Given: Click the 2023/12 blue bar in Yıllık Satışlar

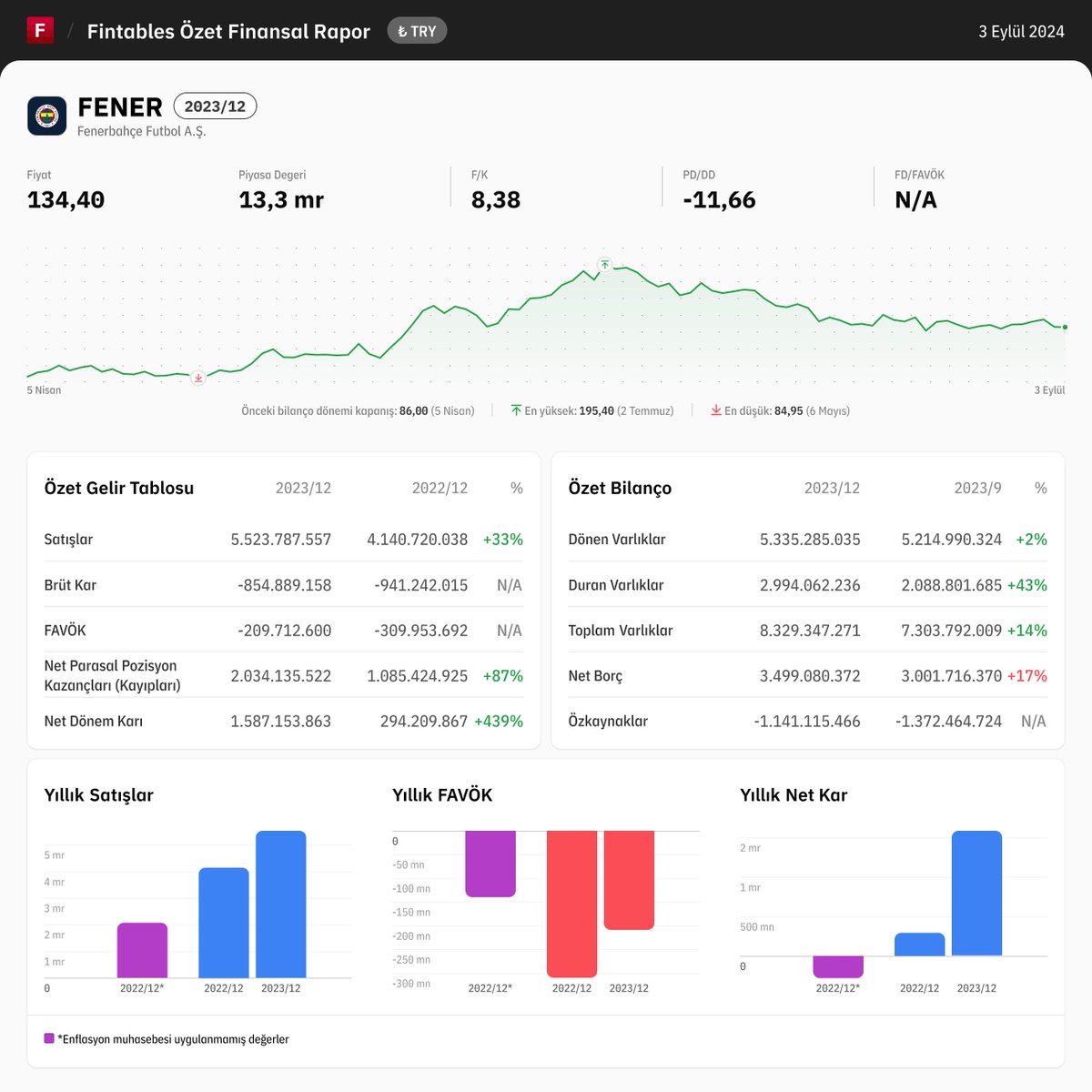Looking at the screenshot, I should click(x=281, y=905).
